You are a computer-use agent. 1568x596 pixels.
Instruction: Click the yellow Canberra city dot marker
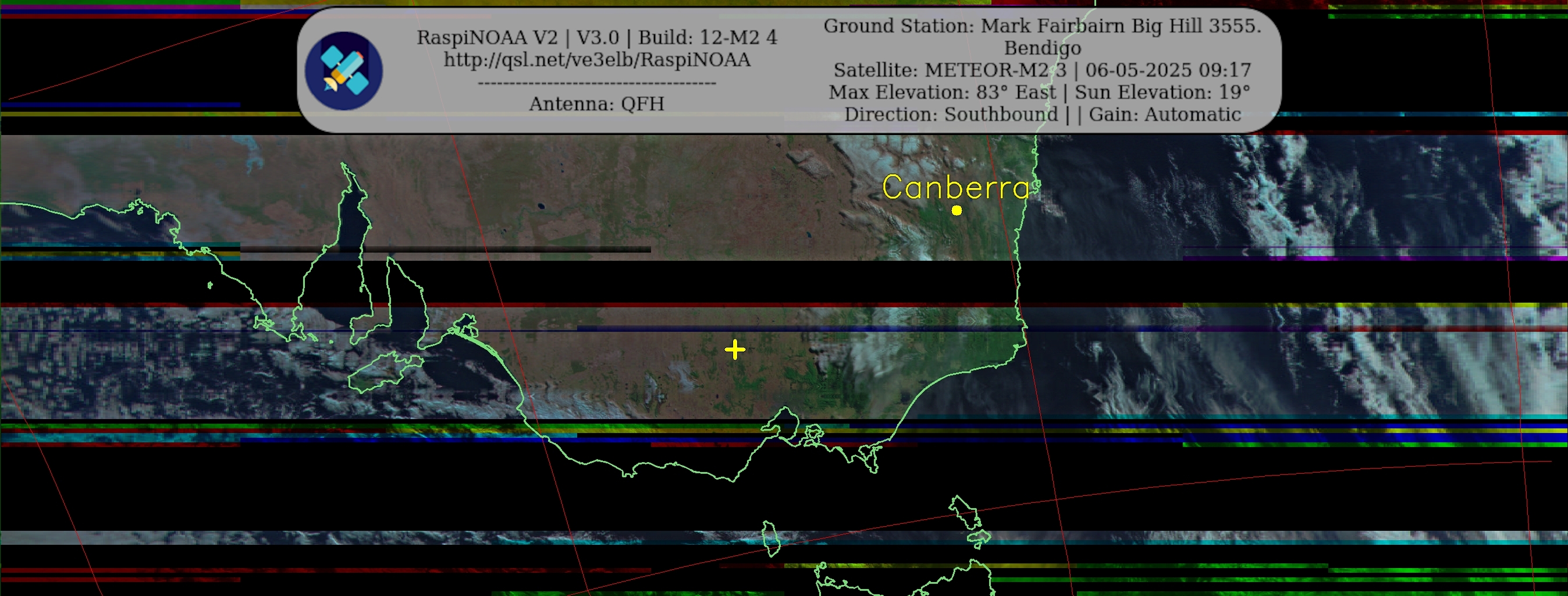[957, 211]
